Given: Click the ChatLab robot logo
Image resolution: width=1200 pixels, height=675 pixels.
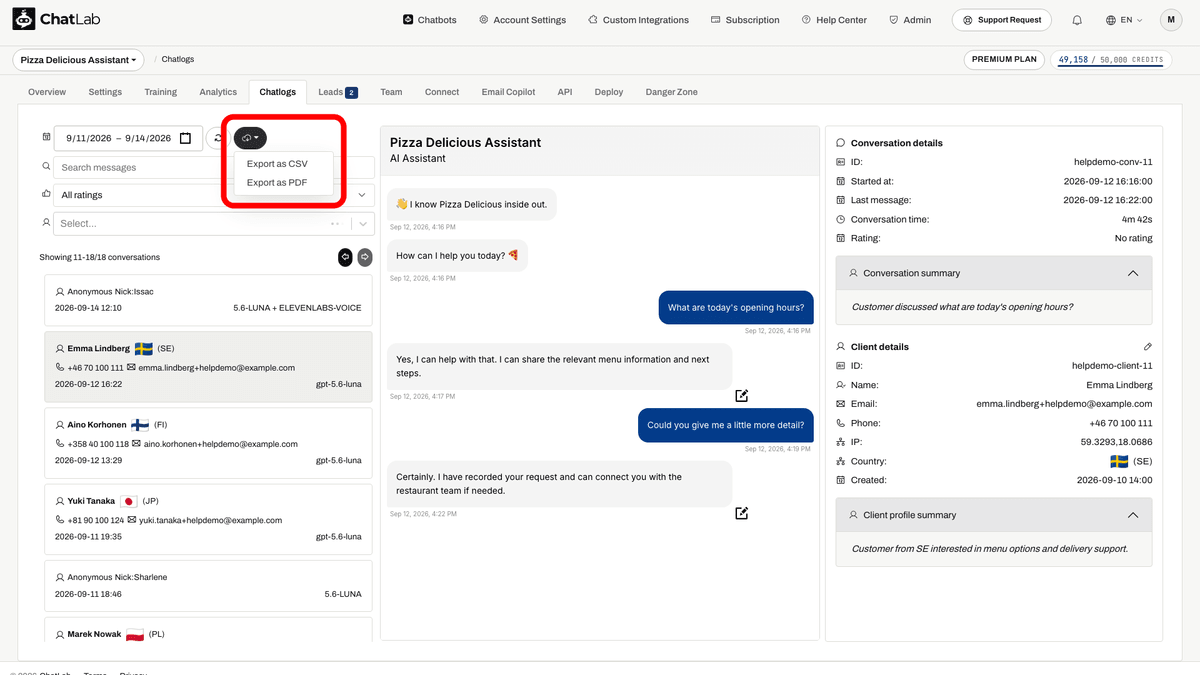Looking at the screenshot, I should [x=24, y=19].
